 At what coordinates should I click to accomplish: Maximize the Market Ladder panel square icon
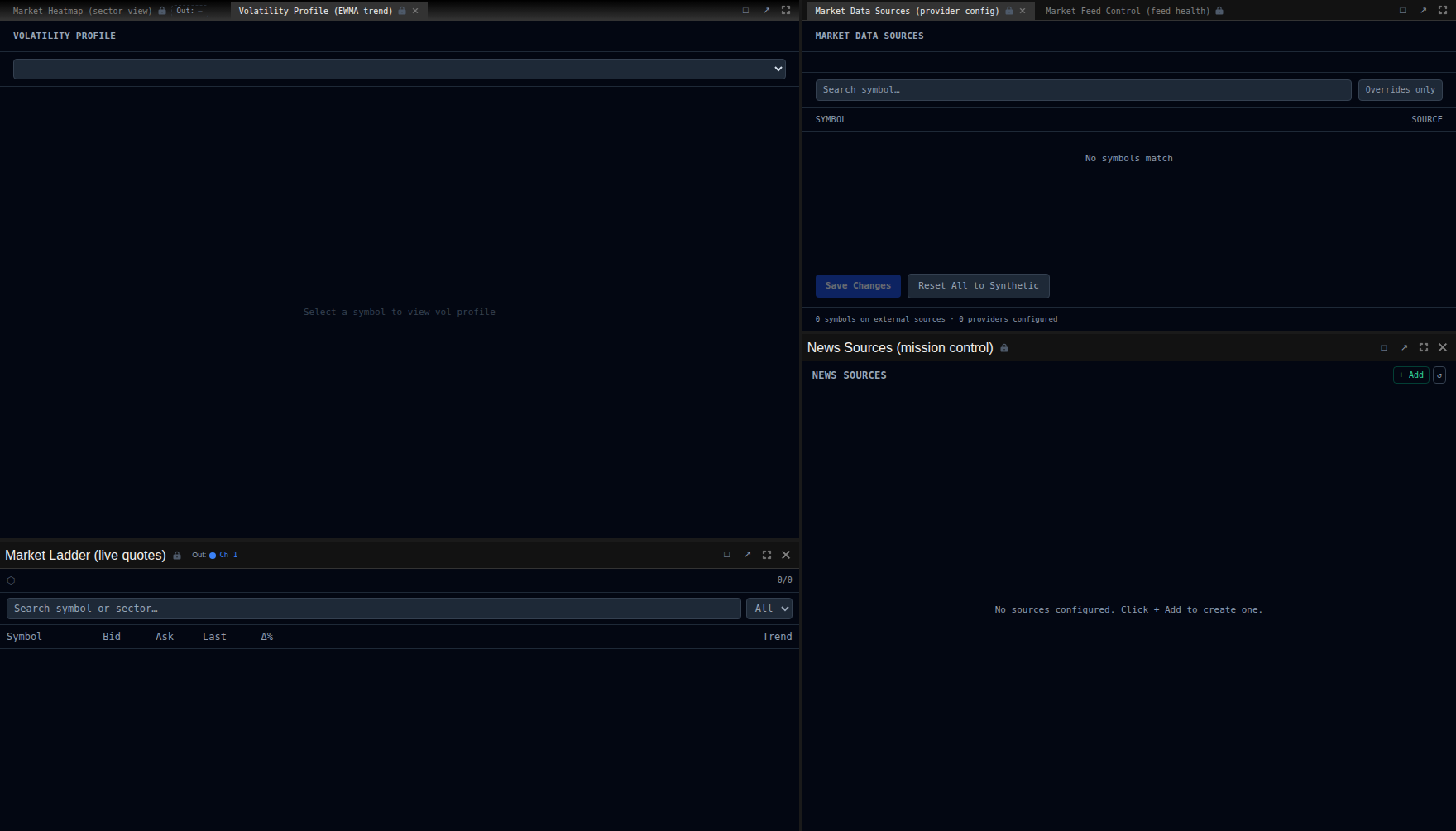[727, 555]
